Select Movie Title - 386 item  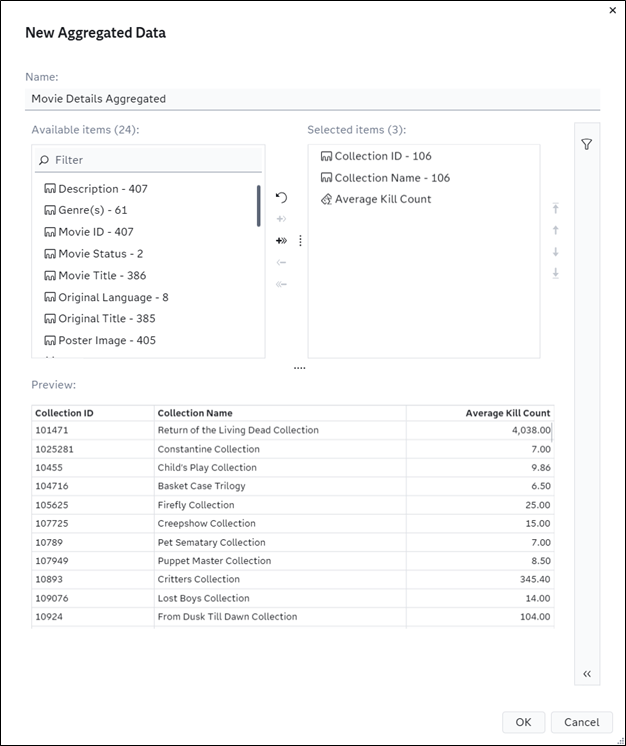pos(102,275)
